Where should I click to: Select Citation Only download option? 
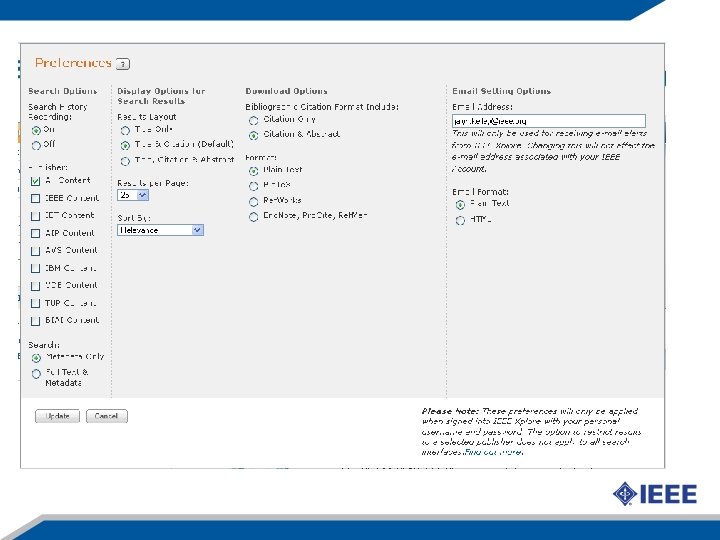[x=253, y=121]
